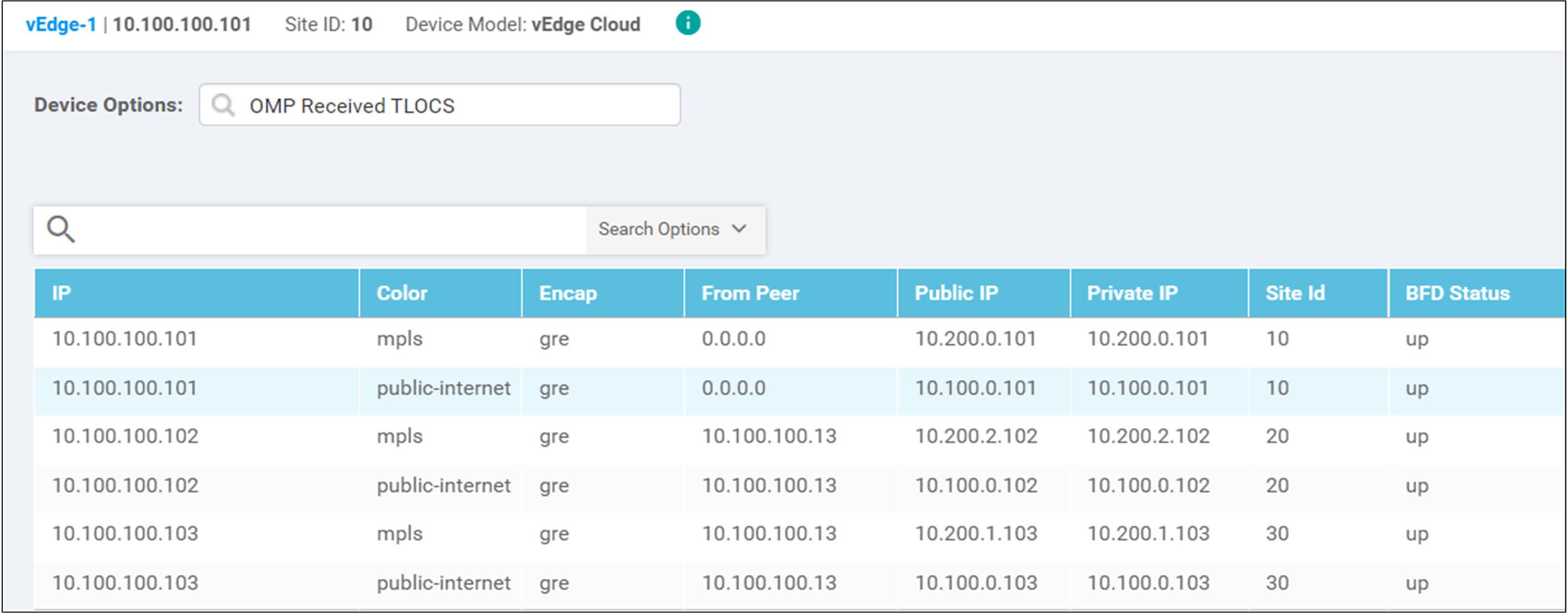Click the Search Options chevron arrow
This screenshot has width=1568, height=613.
point(739,229)
